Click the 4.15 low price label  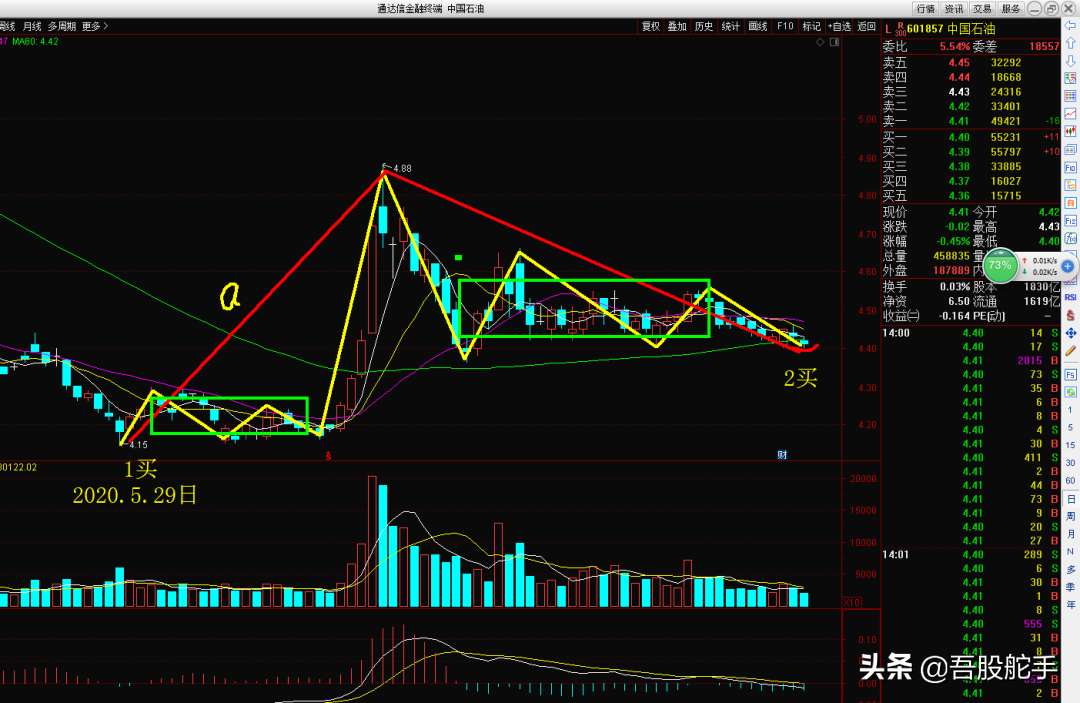coord(138,445)
